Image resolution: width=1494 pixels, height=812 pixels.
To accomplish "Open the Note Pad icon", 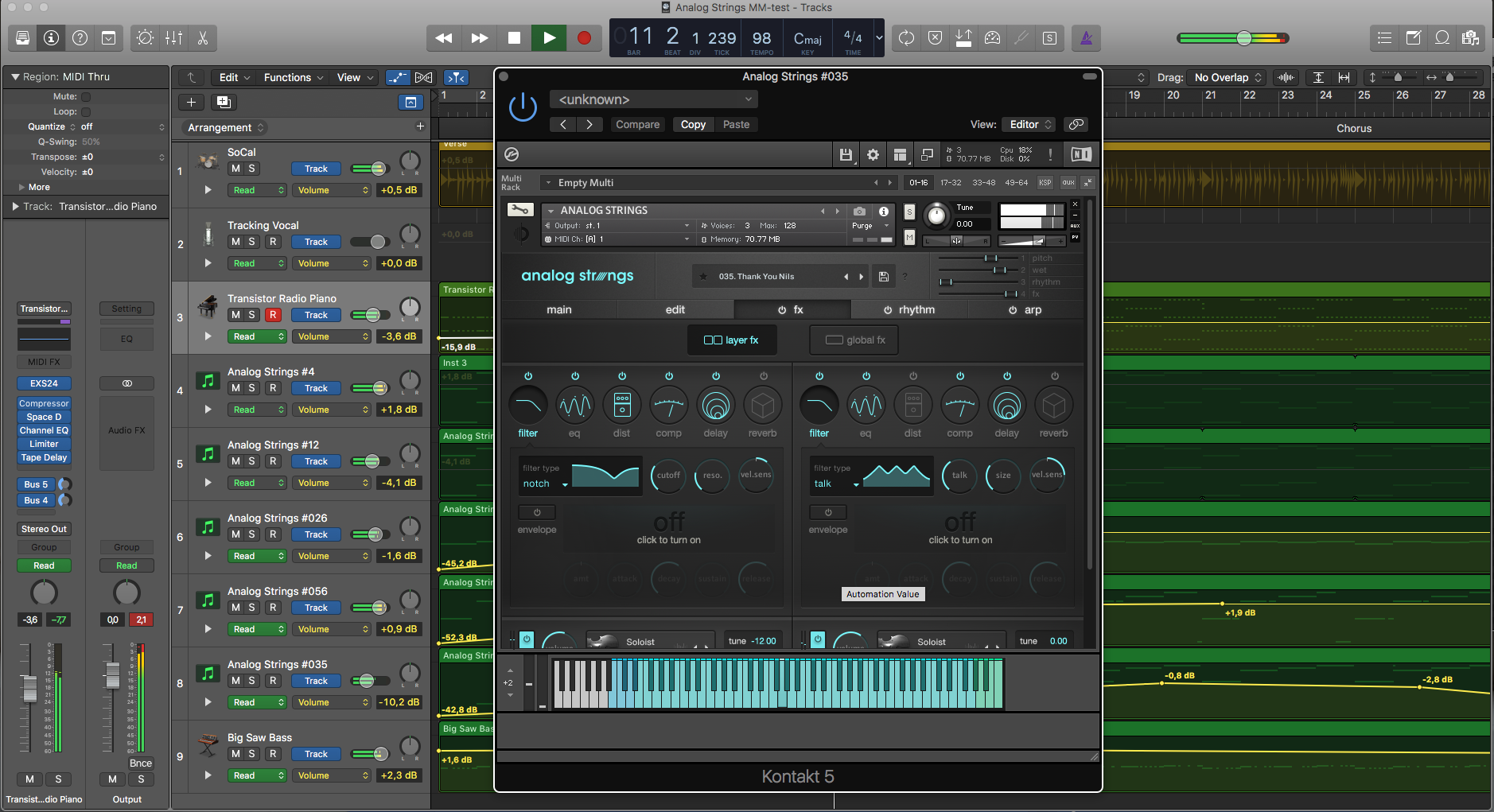I will click(x=1413, y=37).
